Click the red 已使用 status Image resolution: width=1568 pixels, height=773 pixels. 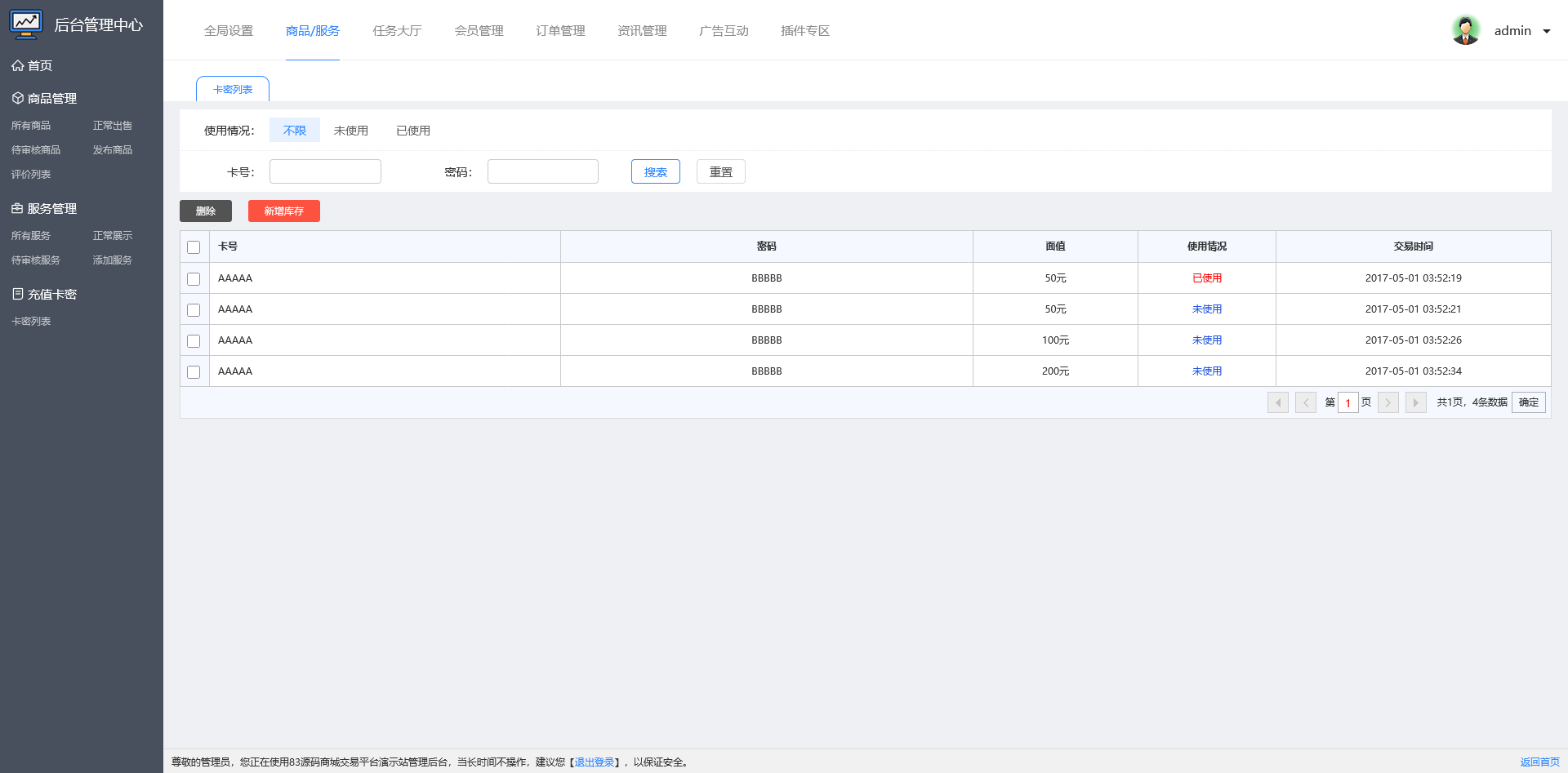tap(1207, 278)
